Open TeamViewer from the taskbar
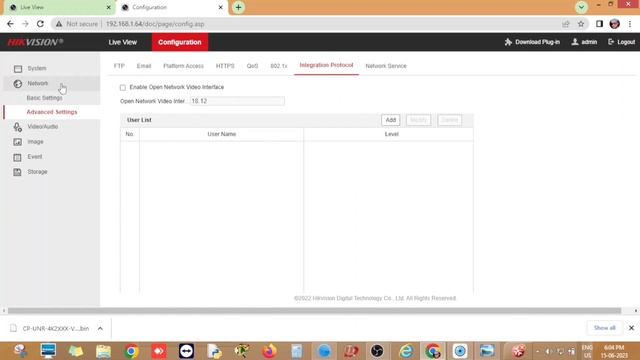This screenshot has width=640, height=360. [187, 351]
